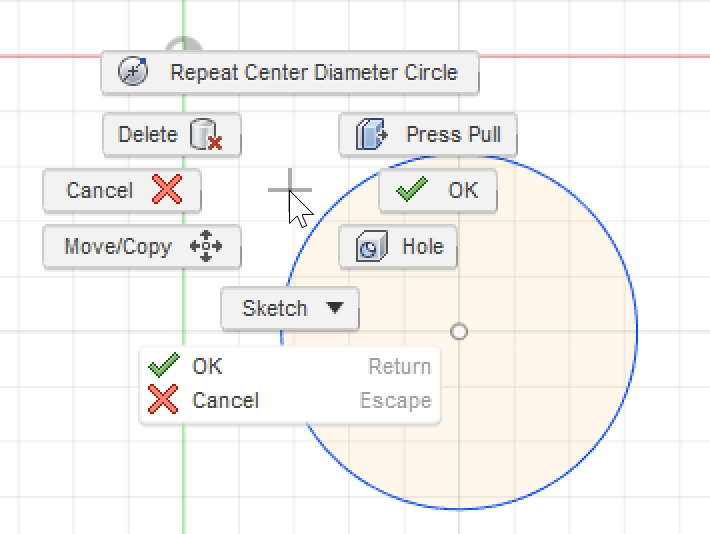Image resolution: width=710 pixels, height=534 pixels.
Task: Click the Press Pull text label
Action: click(x=453, y=135)
